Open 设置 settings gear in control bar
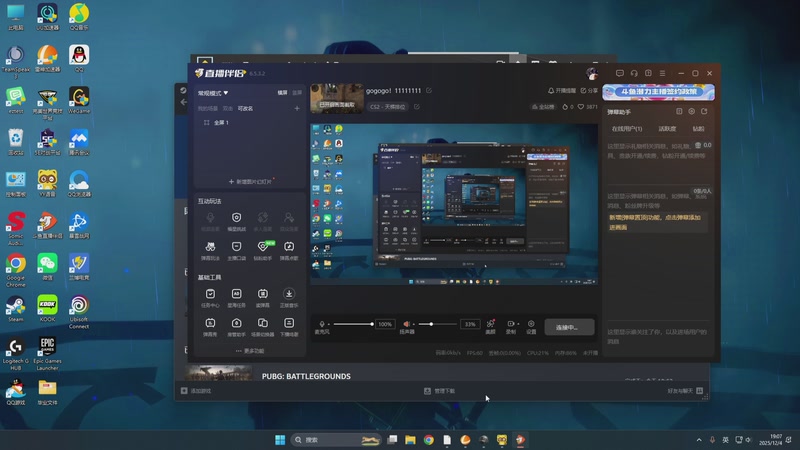The height and width of the screenshot is (450, 800). coord(531,326)
